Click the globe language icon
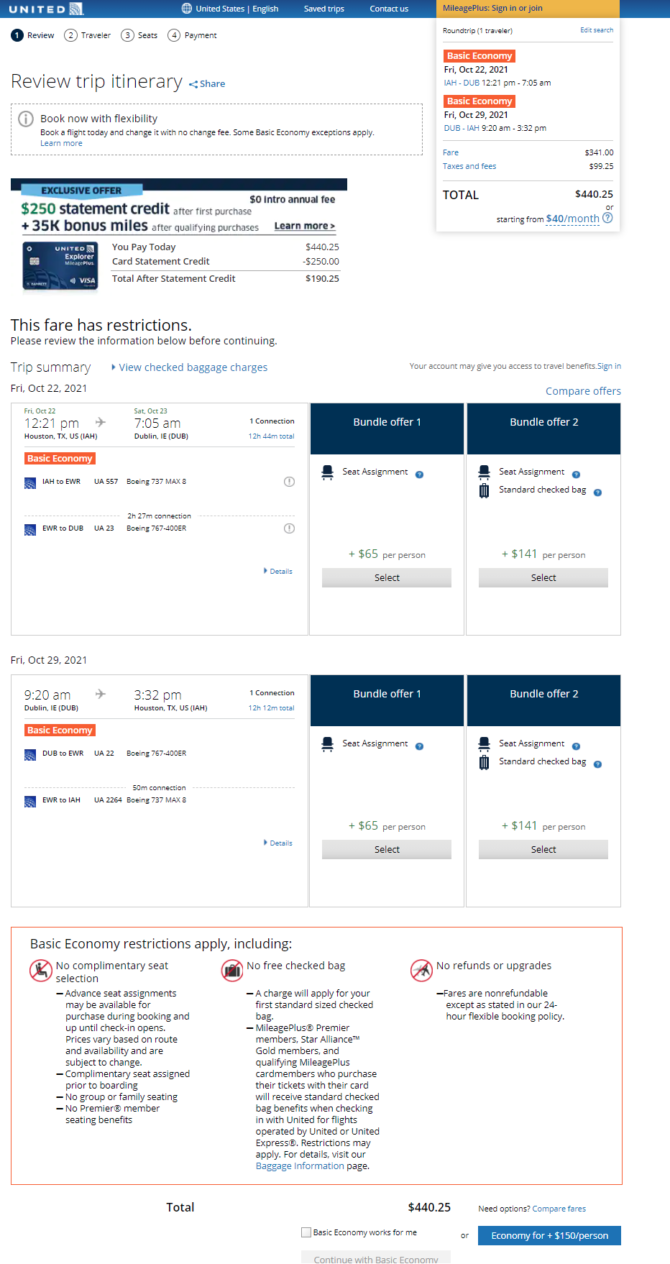The height and width of the screenshot is (1264, 670). 186,9
